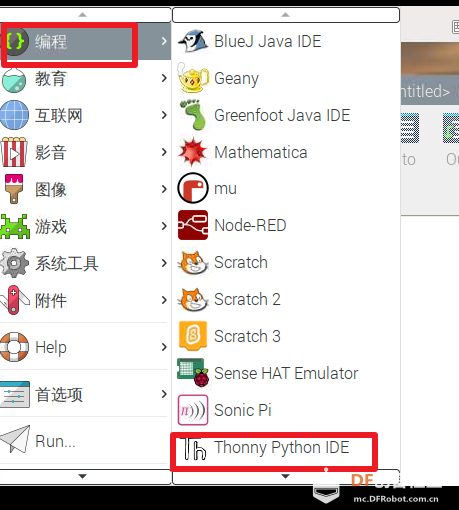The image size is (459, 510).
Task: Open the 影音 menu category
Action: coord(85,152)
